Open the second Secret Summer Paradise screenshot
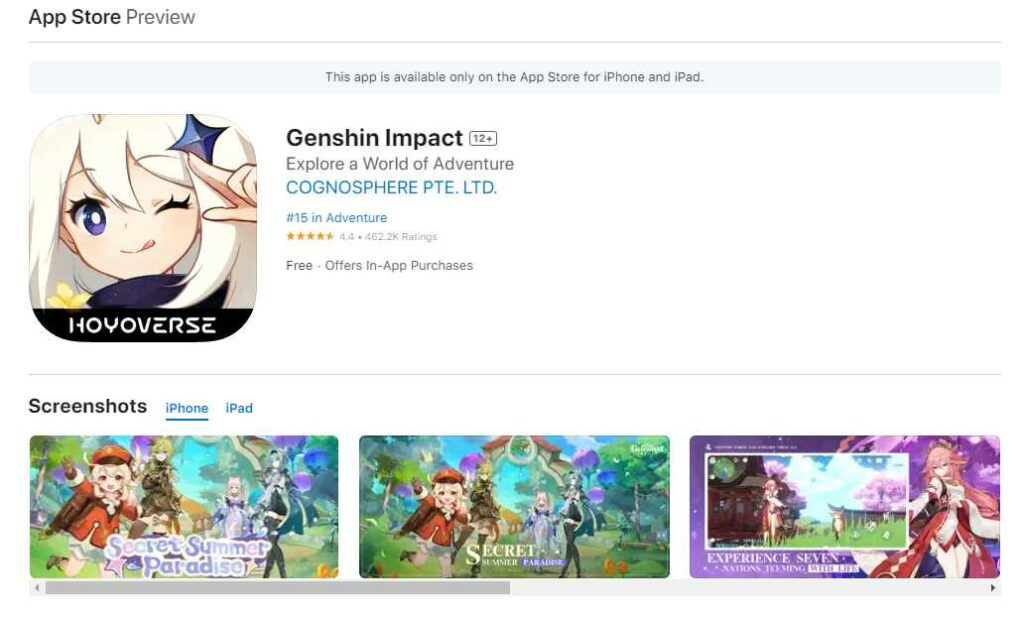 click(x=515, y=507)
